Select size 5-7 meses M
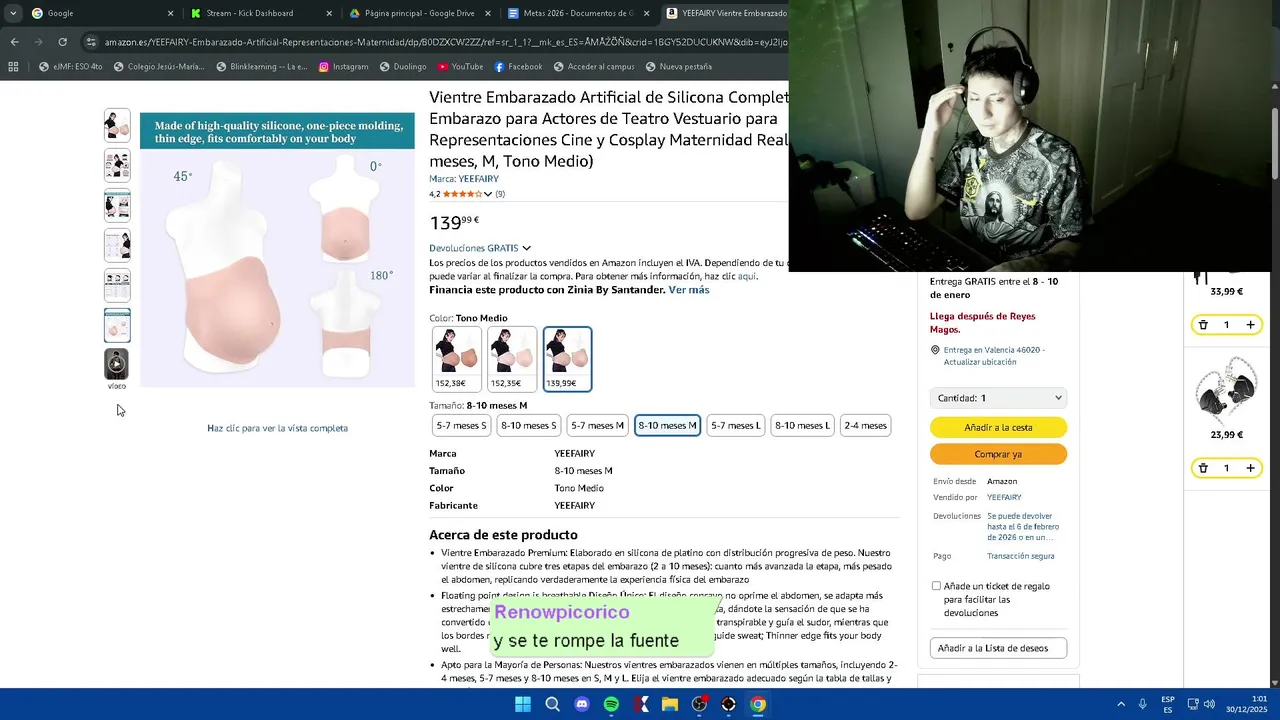The height and width of the screenshot is (720, 1280). pyautogui.click(x=597, y=425)
